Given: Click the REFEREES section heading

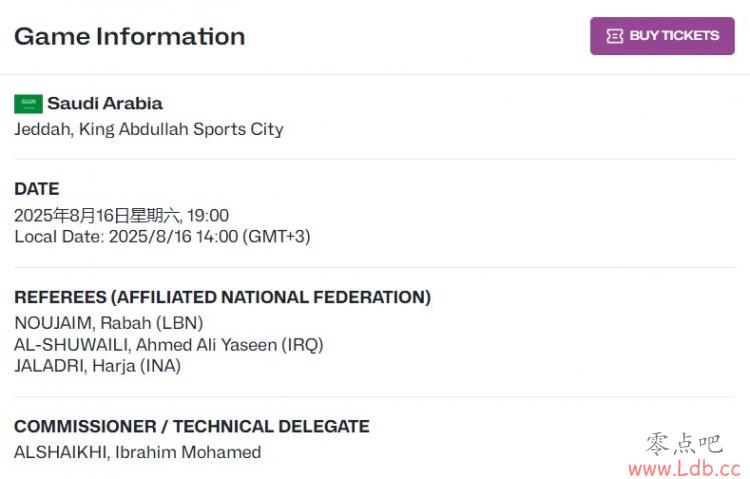Looking at the screenshot, I should [222, 297].
